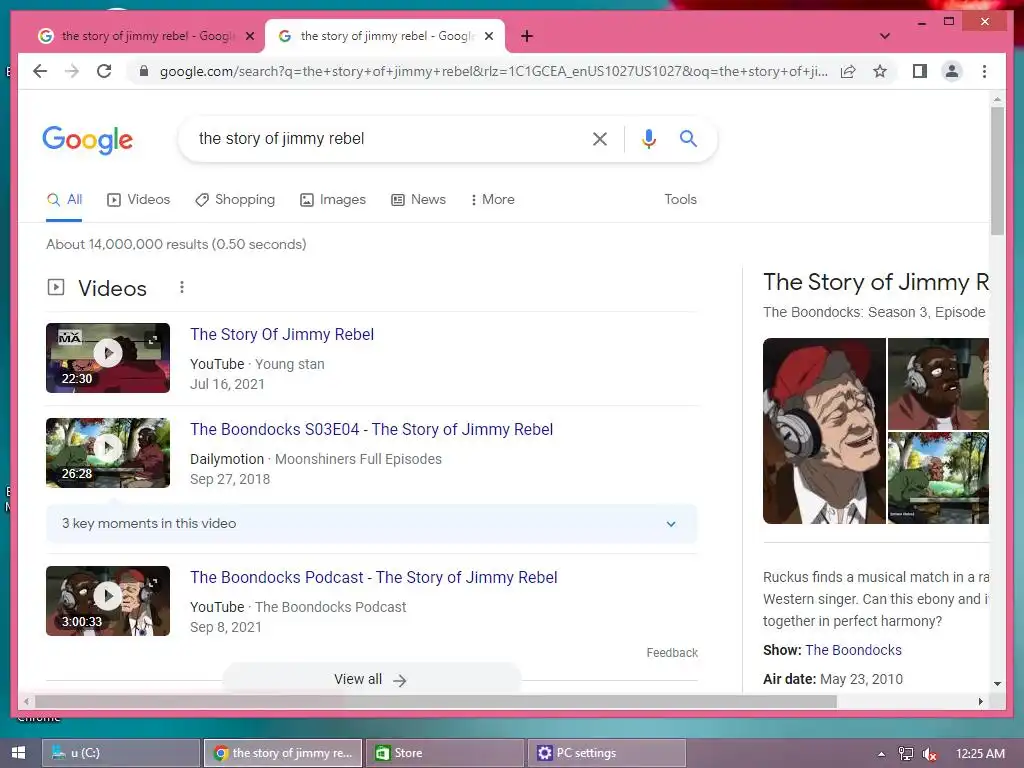The width and height of the screenshot is (1024, 768).
Task: Play the 26:28 video thumbnail
Action: (x=108, y=453)
